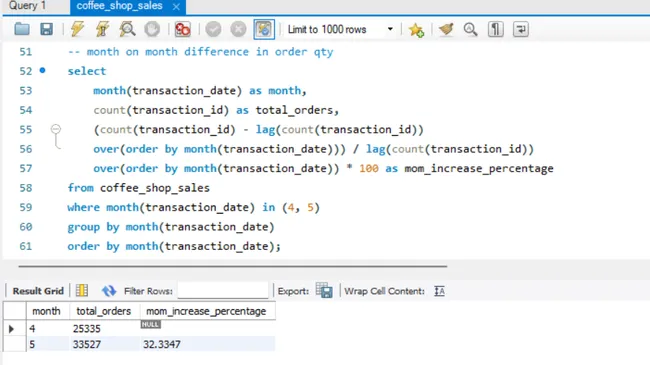Screen dimensions: 650x365
Task: Sort by total_orders column header
Action: point(104,311)
